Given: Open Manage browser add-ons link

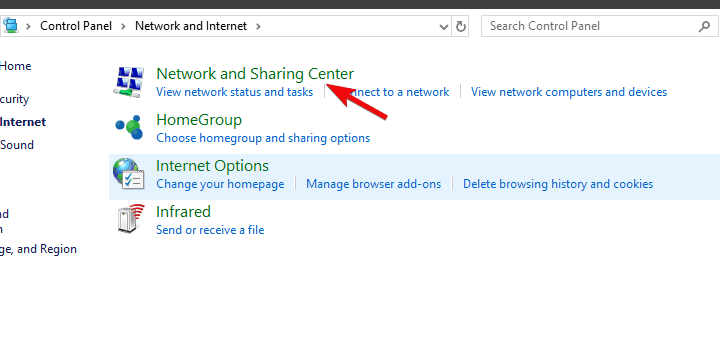Looking at the screenshot, I should tap(373, 184).
